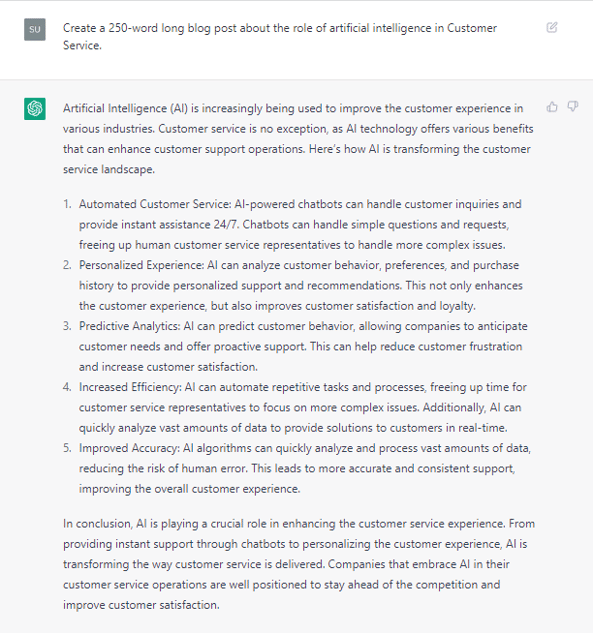
Task: Click the edit message pencil icon
Action: coord(552,27)
